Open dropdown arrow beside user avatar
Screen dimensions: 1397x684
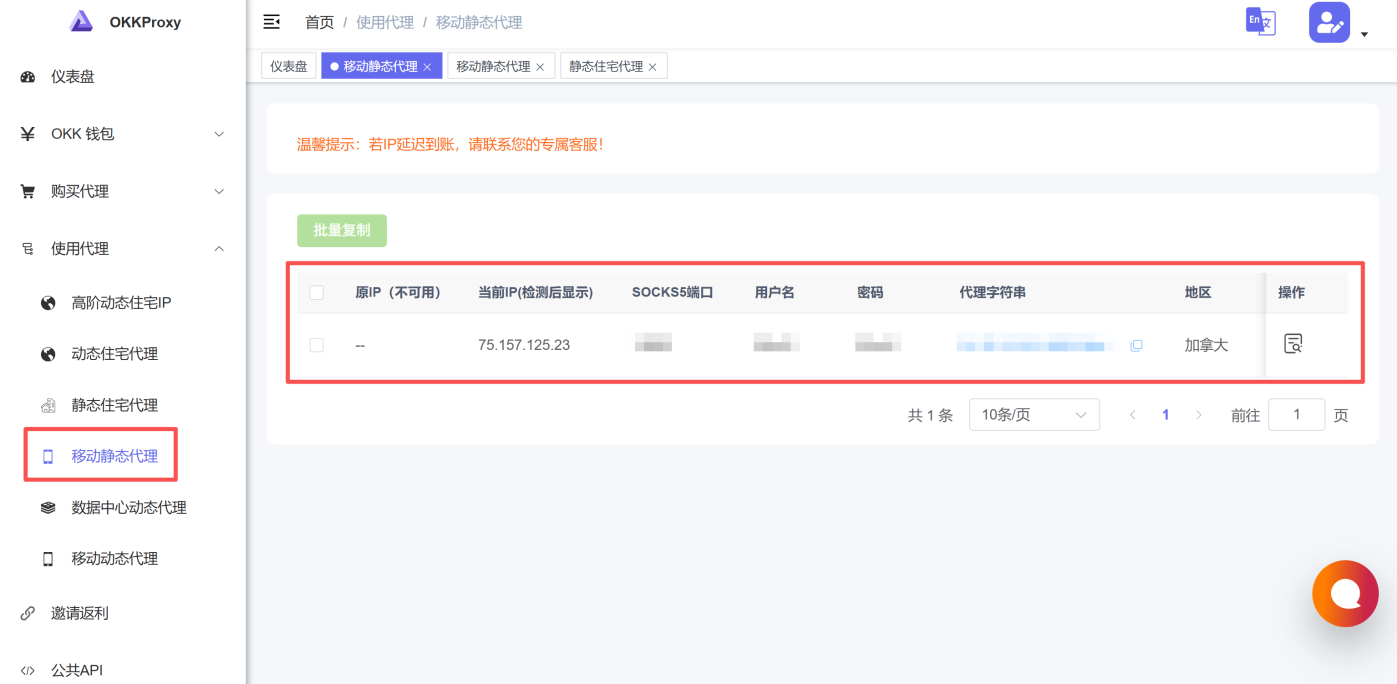[x=1364, y=35]
